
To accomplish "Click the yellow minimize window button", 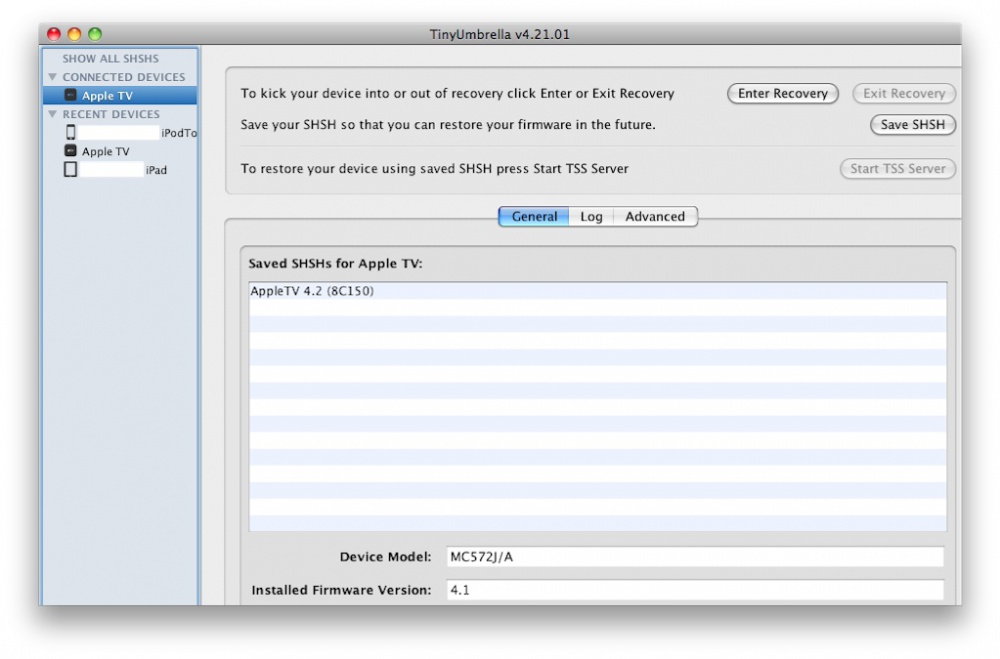I will coord(75,34).
